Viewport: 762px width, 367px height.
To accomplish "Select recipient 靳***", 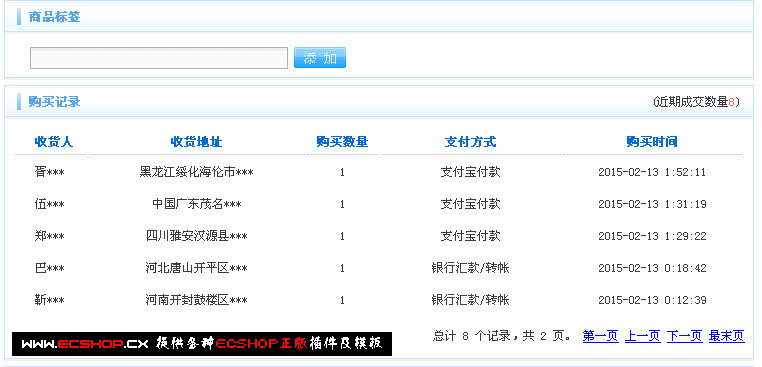I will [50, 300].
